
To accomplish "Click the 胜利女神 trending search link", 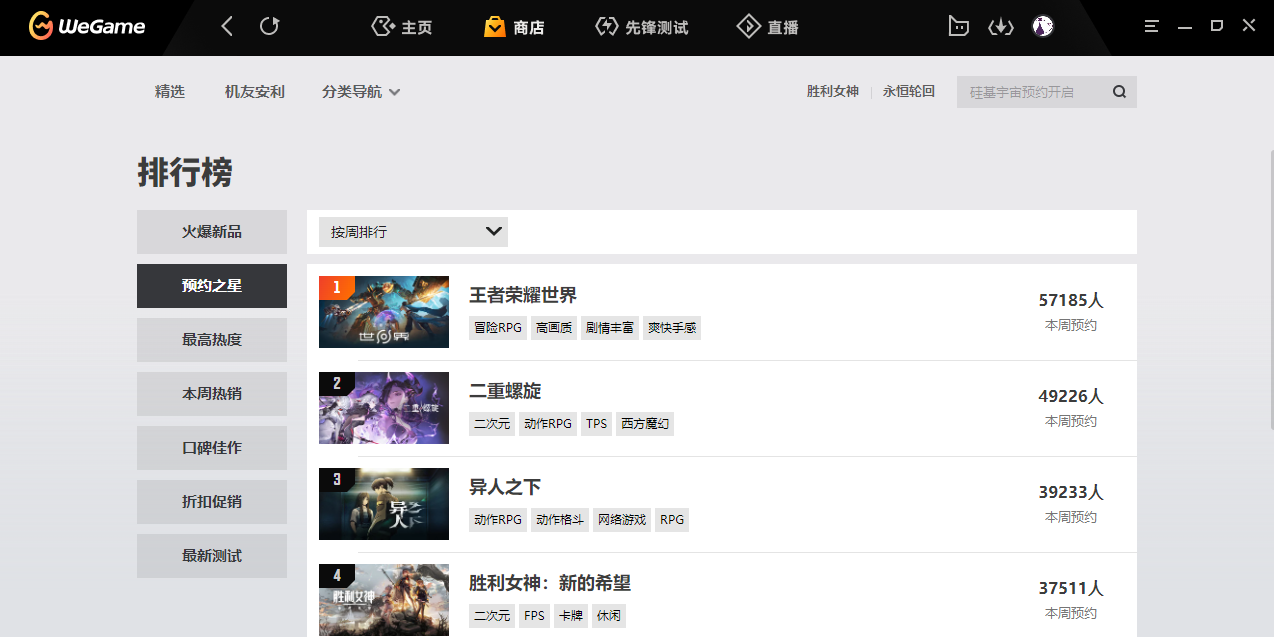I will click(x=832, y=92).
